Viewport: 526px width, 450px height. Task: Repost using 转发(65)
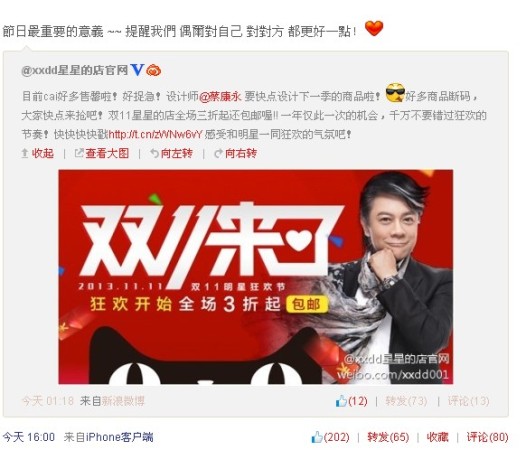coord(388,437)
